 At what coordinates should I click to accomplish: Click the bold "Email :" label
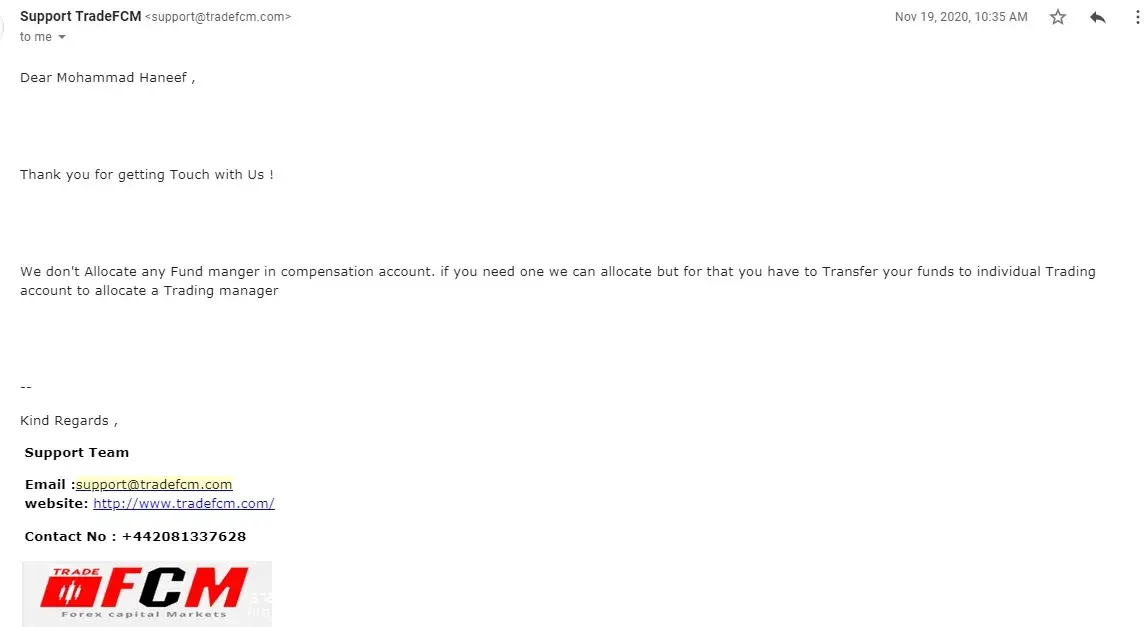[49, 484]
